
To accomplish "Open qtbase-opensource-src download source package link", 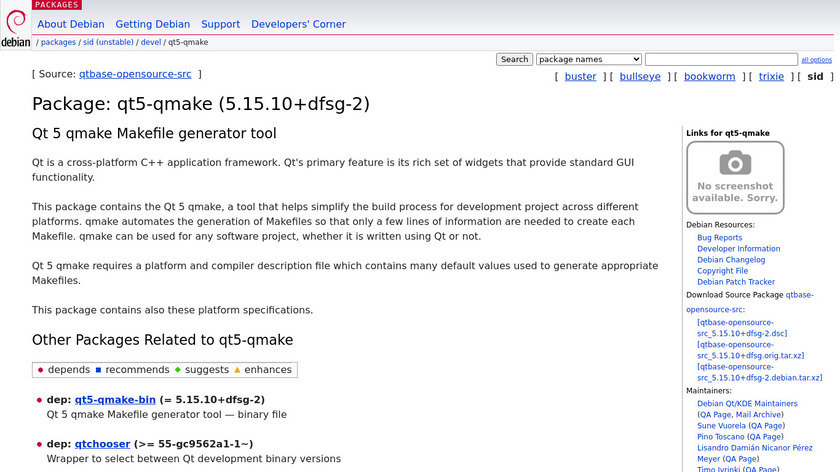I will (x=750, y=302).
